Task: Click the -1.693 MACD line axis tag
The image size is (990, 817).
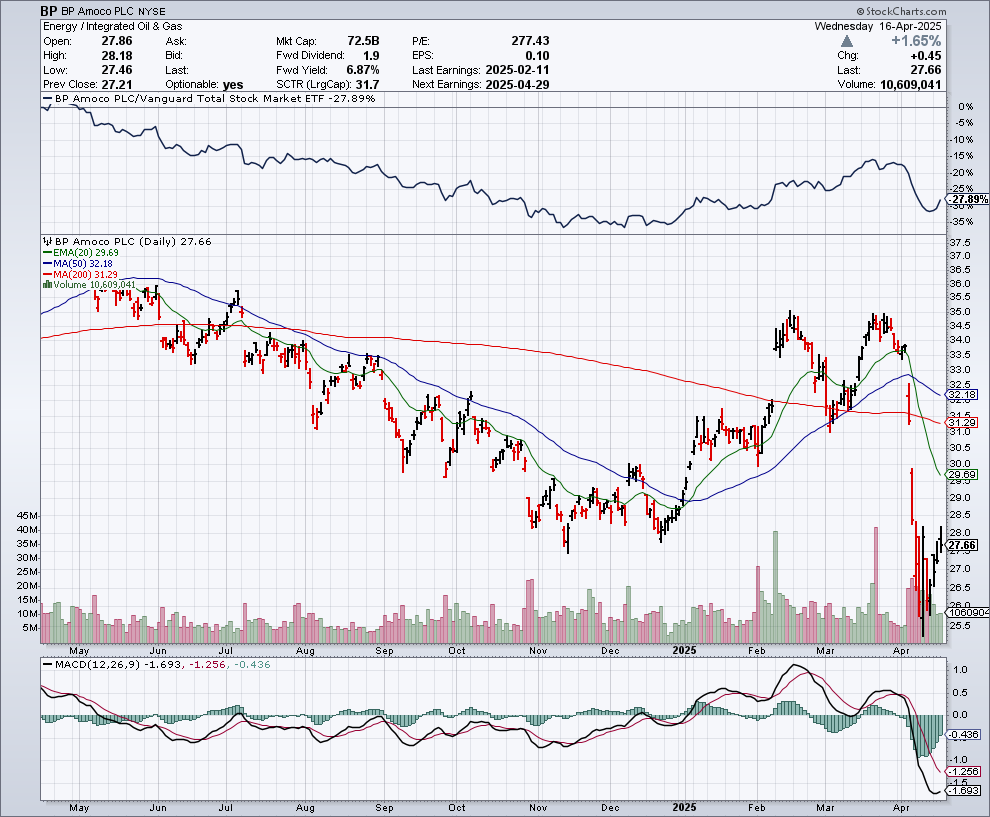Action: click(964, 790)
